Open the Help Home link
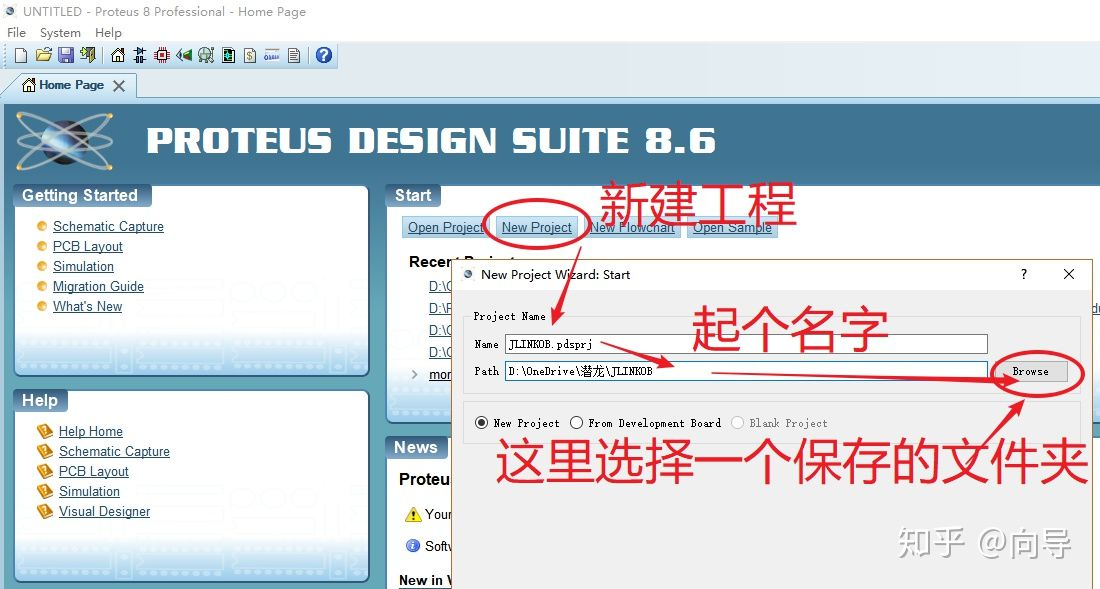This screenshot has width=1100, height=589. (x=90, y=431)
